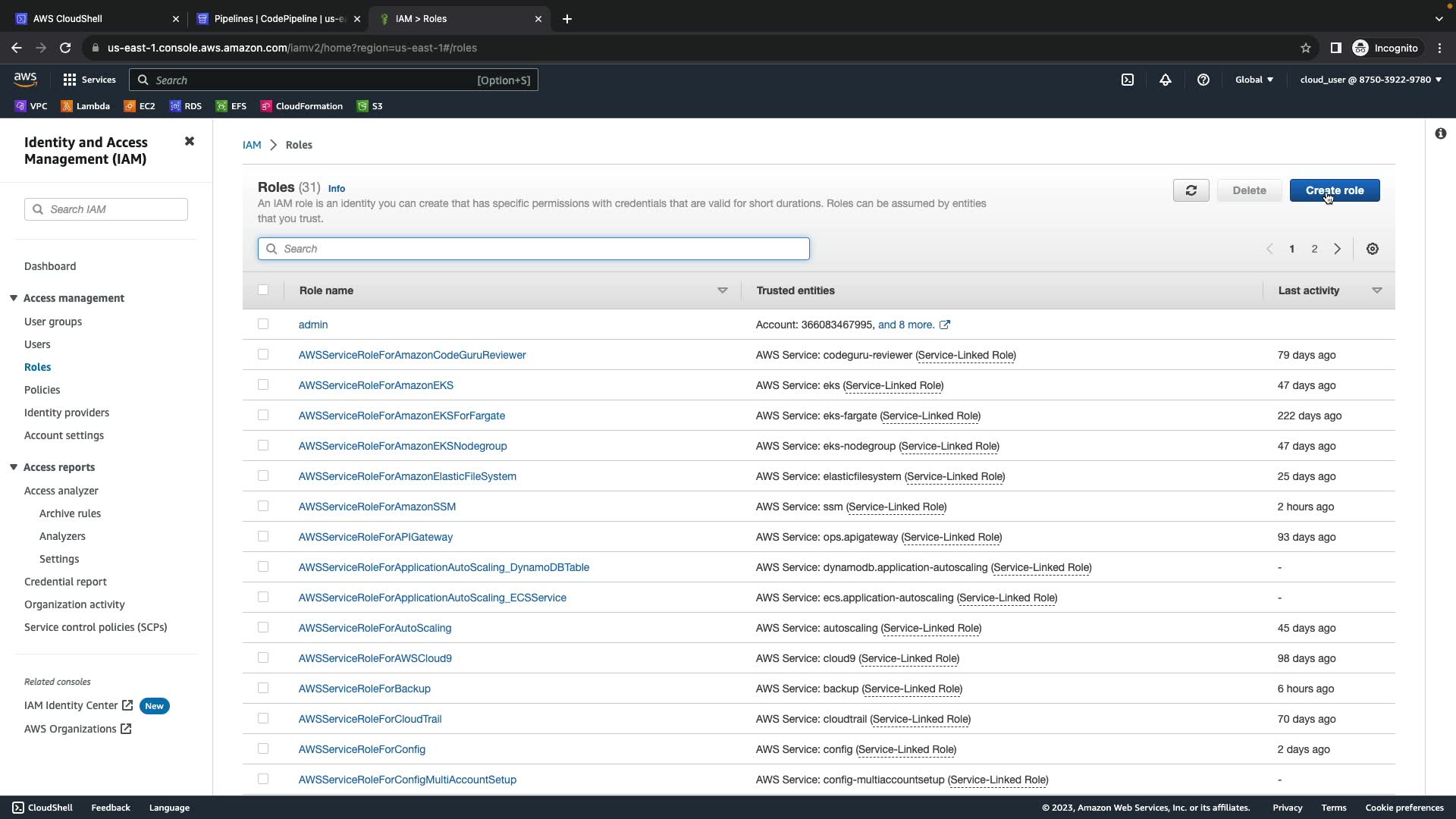The width and height of the screenshot is (1456, 819).
Task: Open the help question mark icon
Action: tap(1203, 80)
